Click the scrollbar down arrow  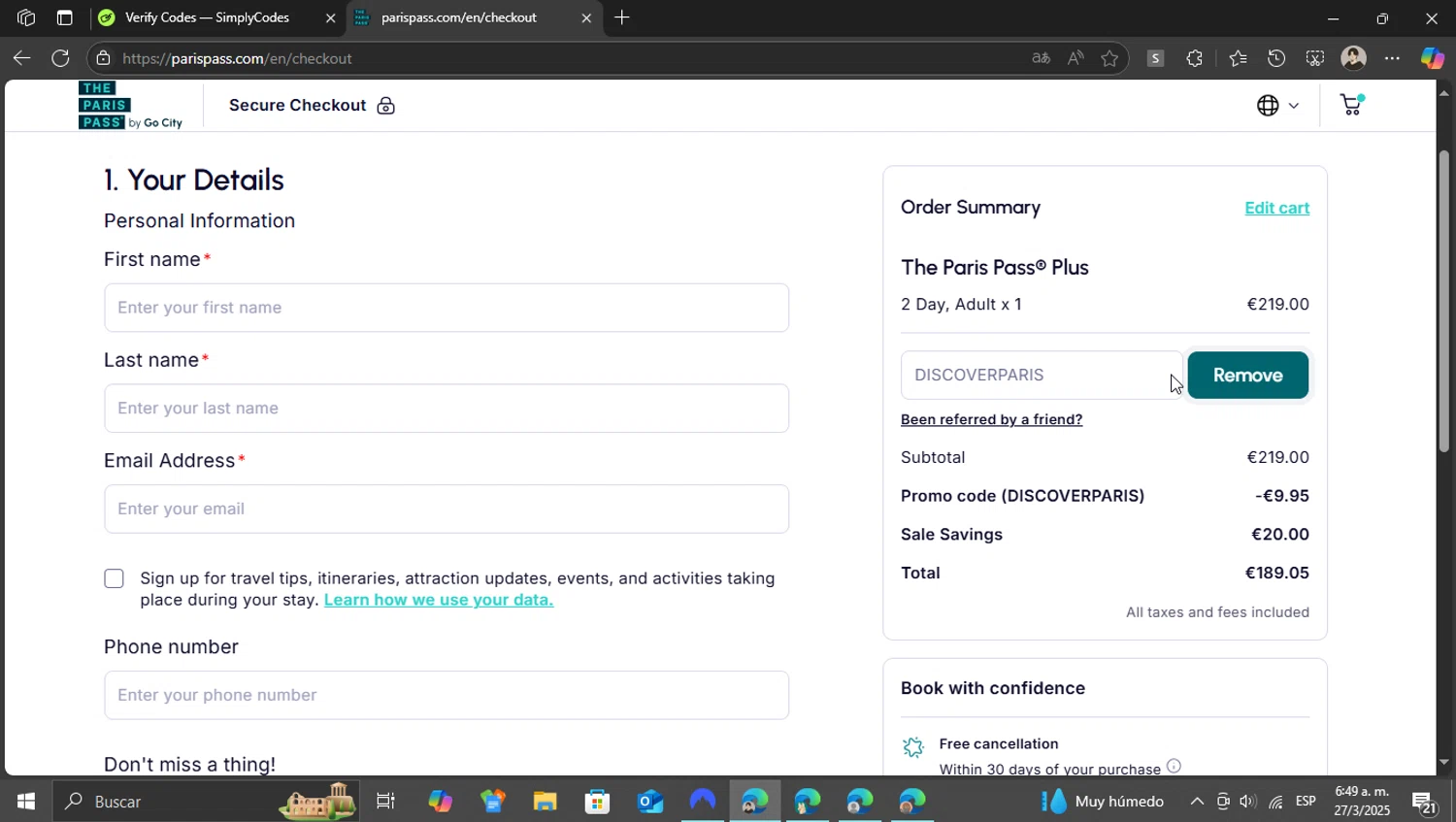pyautogui.click(x=1443, y=763)
